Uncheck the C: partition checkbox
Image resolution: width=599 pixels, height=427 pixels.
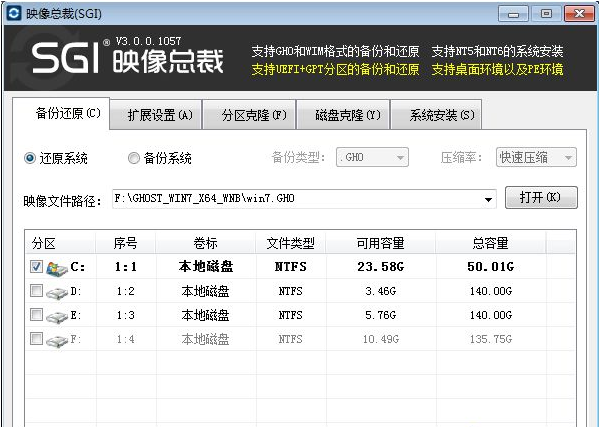(36, 267)
